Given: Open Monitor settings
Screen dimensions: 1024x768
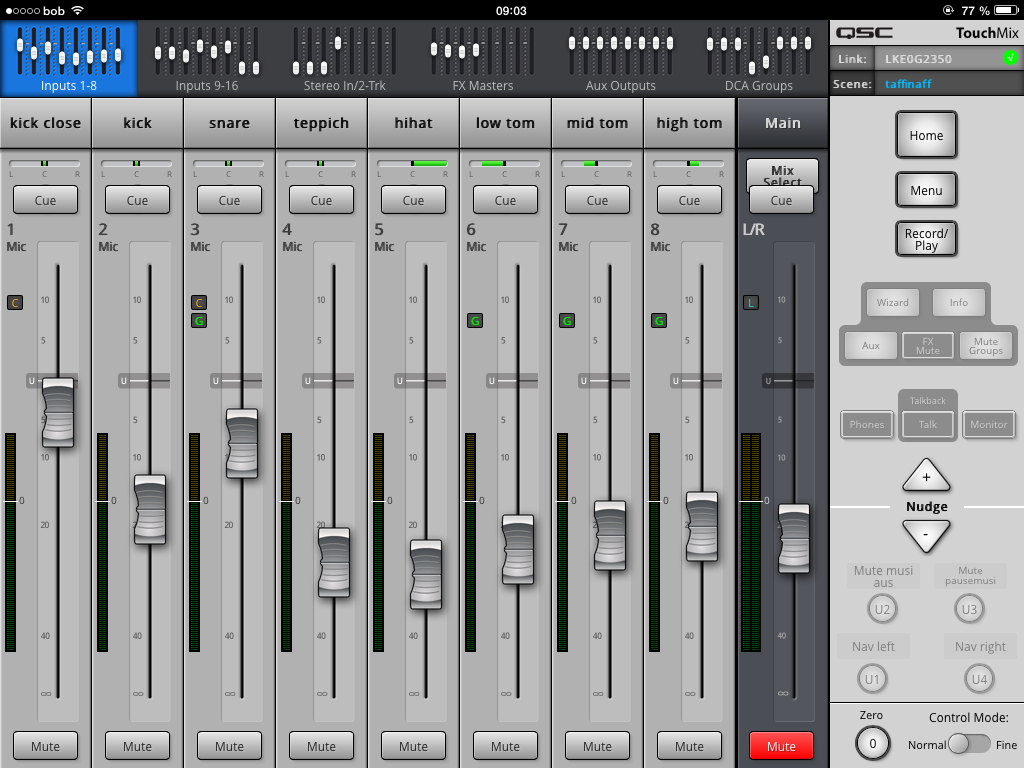Looking at the screenshot, I should [989, 424].
